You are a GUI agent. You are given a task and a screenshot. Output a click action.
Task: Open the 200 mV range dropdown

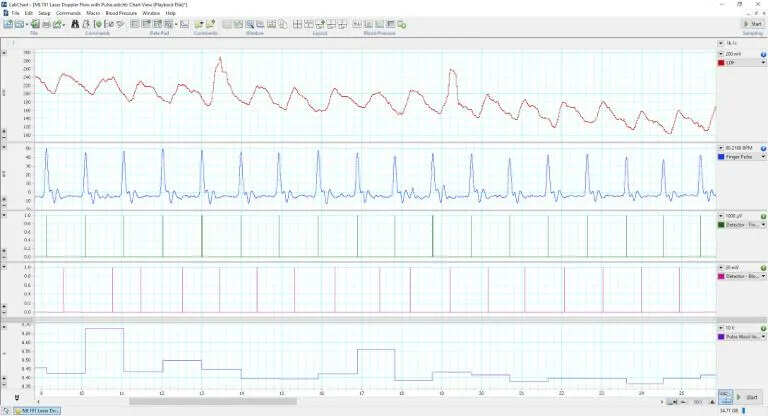(x=721, y=53)
